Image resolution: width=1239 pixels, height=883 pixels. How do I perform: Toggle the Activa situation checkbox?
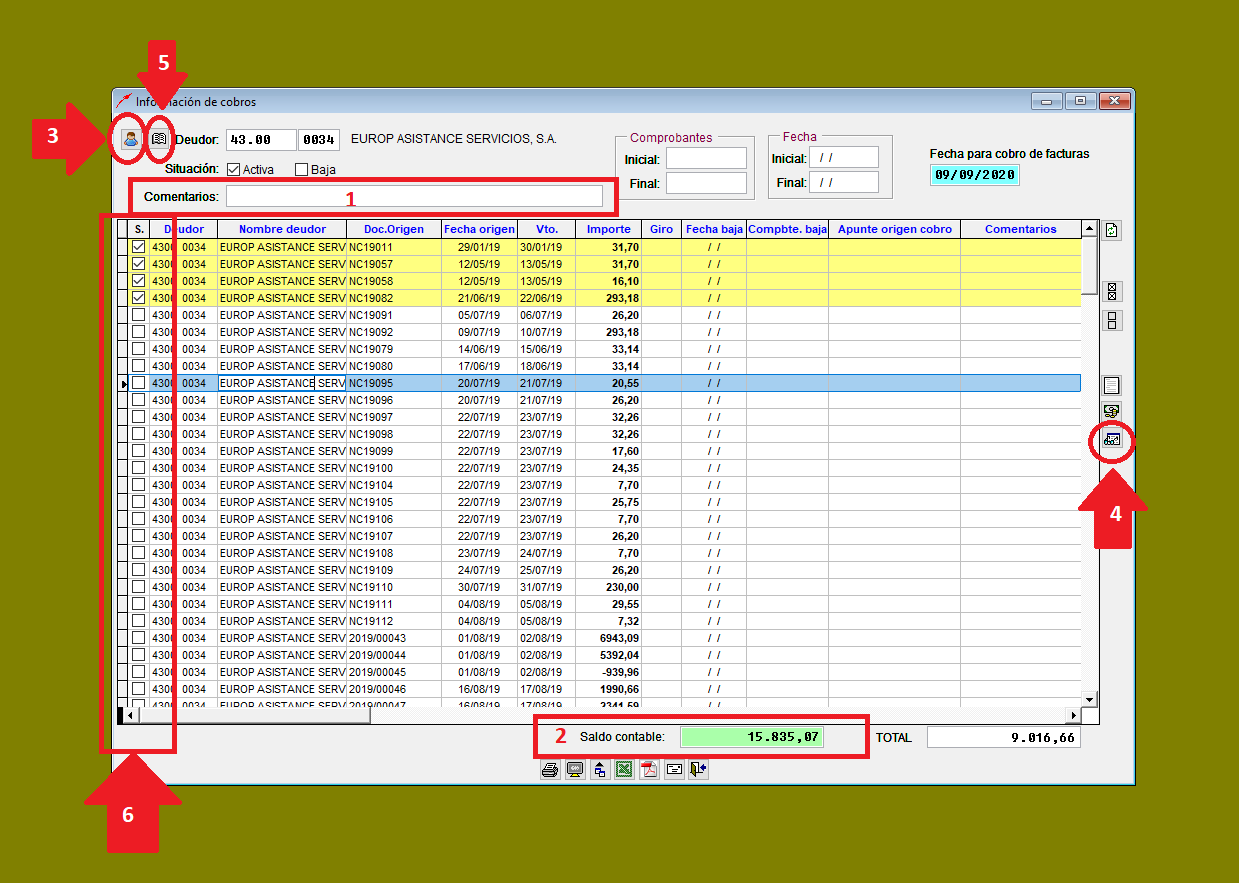pos(234,169)
